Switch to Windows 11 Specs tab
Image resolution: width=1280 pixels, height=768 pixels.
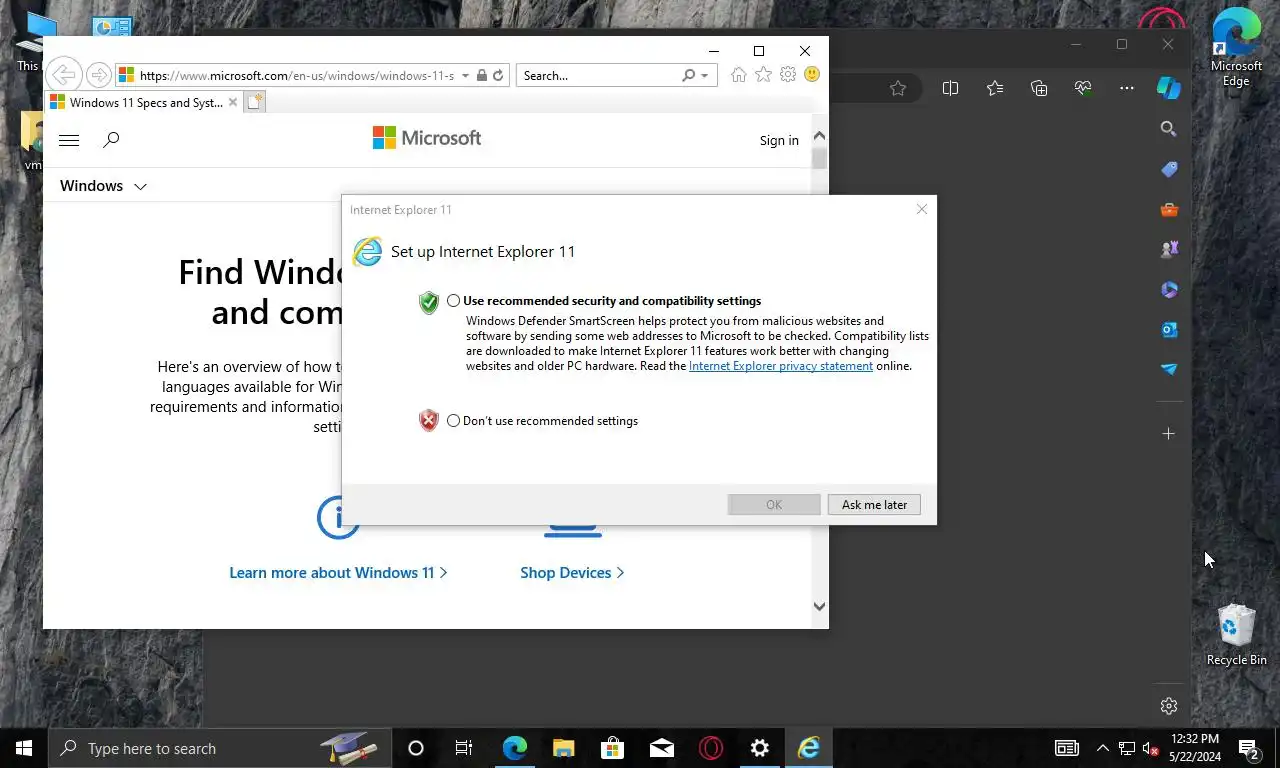[144, 102]
